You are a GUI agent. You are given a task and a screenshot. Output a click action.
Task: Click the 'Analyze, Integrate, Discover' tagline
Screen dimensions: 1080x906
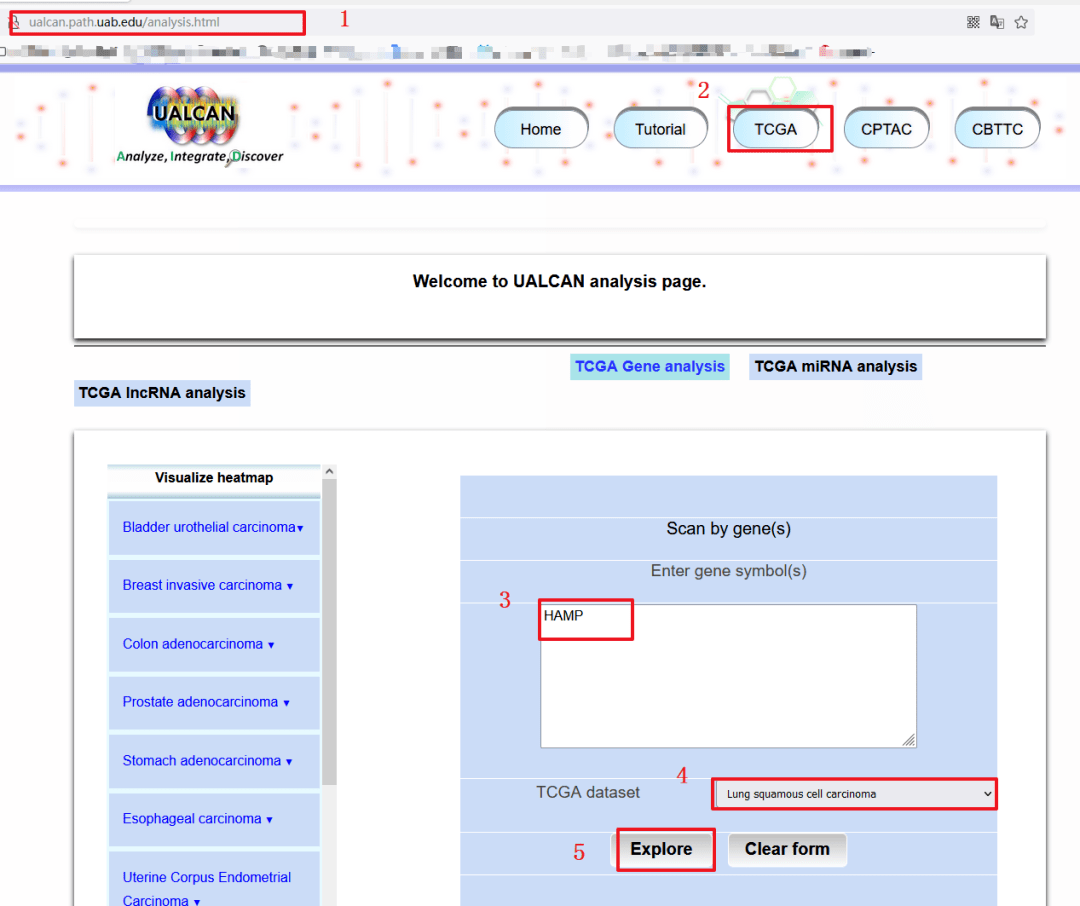pos(200,156)
